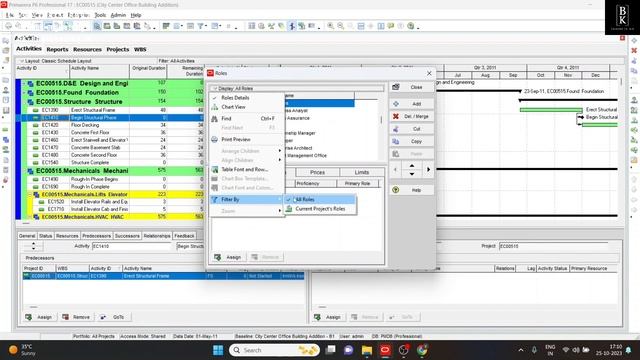
Task: Switch to the Reports tab at top
Action: [57, 49]
